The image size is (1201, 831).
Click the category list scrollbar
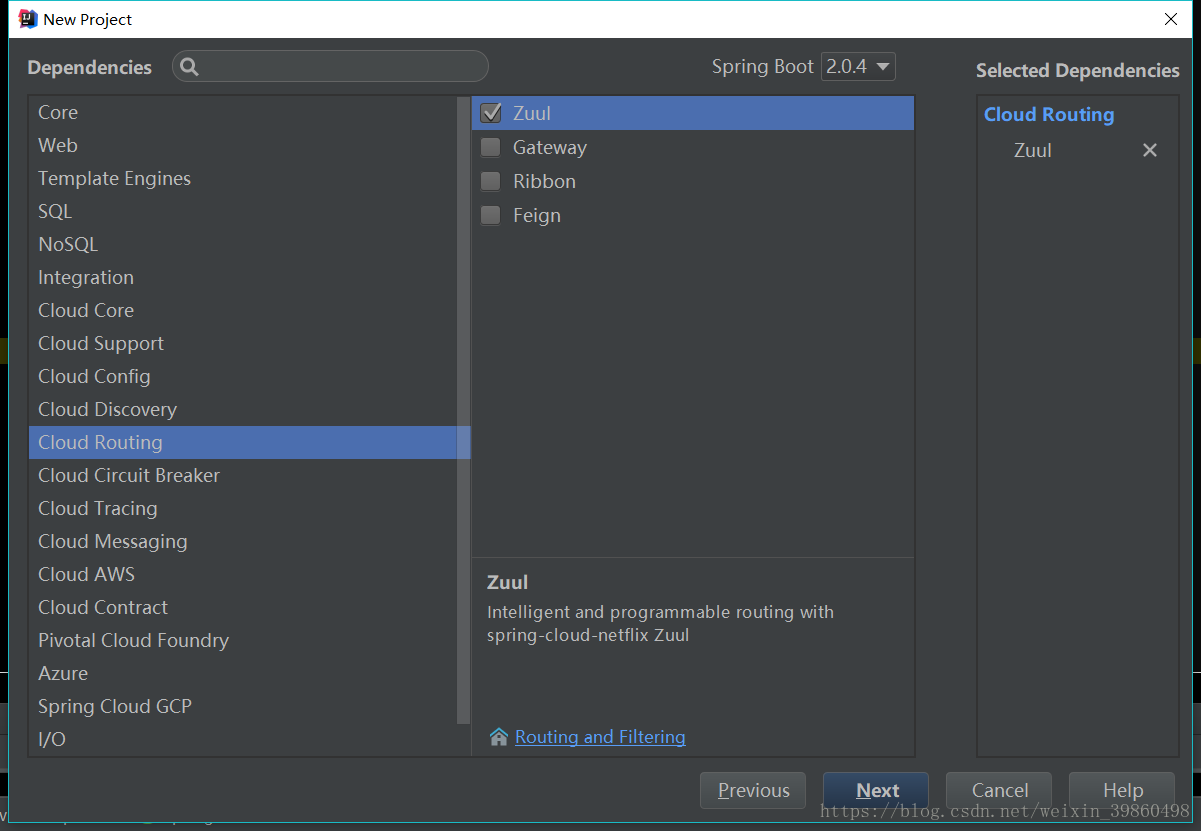(463, 410)
